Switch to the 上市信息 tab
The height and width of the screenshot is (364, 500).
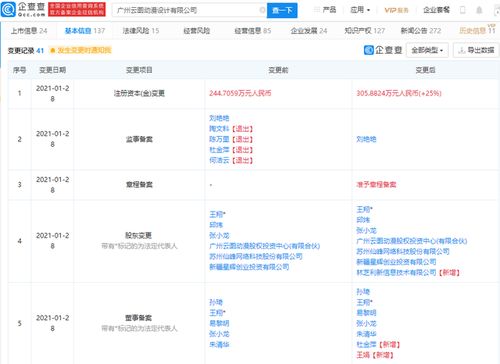click(x=29, y=31)
